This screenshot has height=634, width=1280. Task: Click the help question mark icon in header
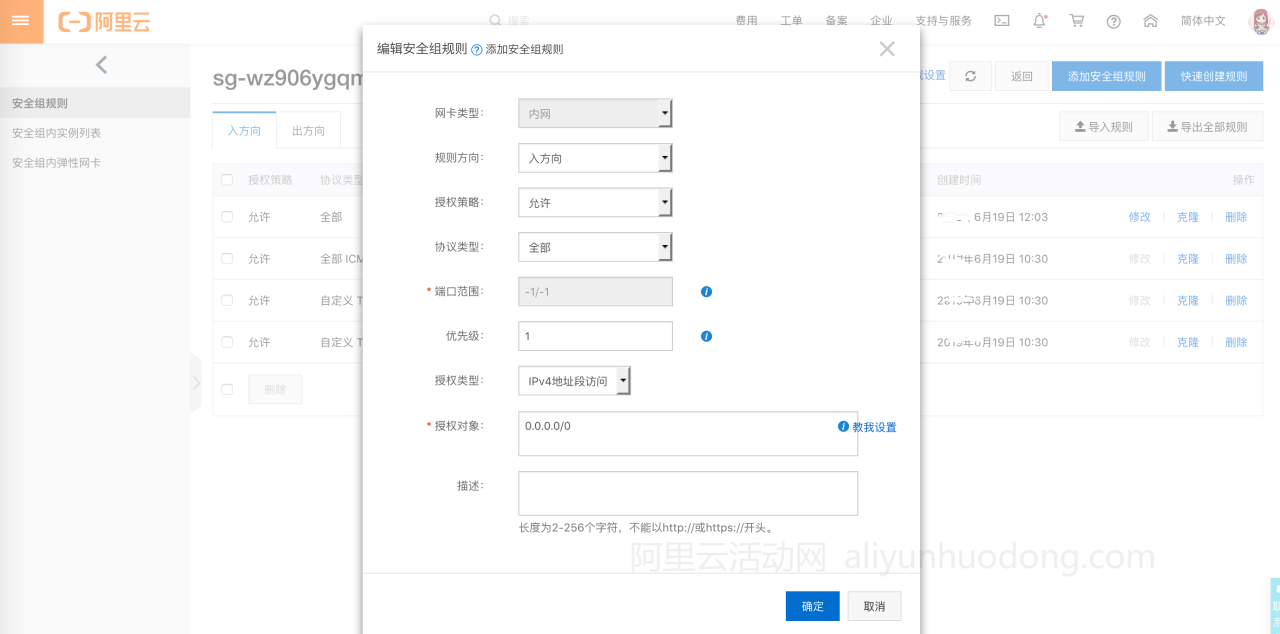(x=1114, y=21)
